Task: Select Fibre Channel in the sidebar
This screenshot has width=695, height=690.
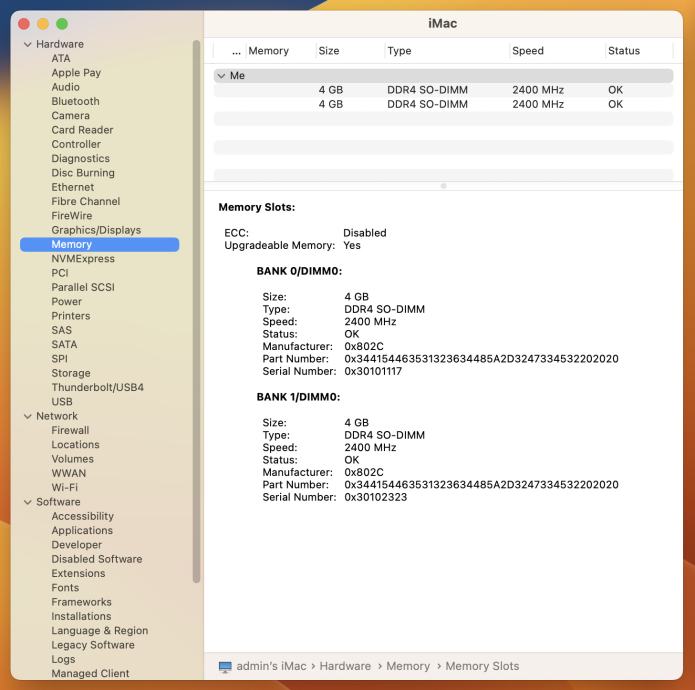Action: tap(86, 202)
